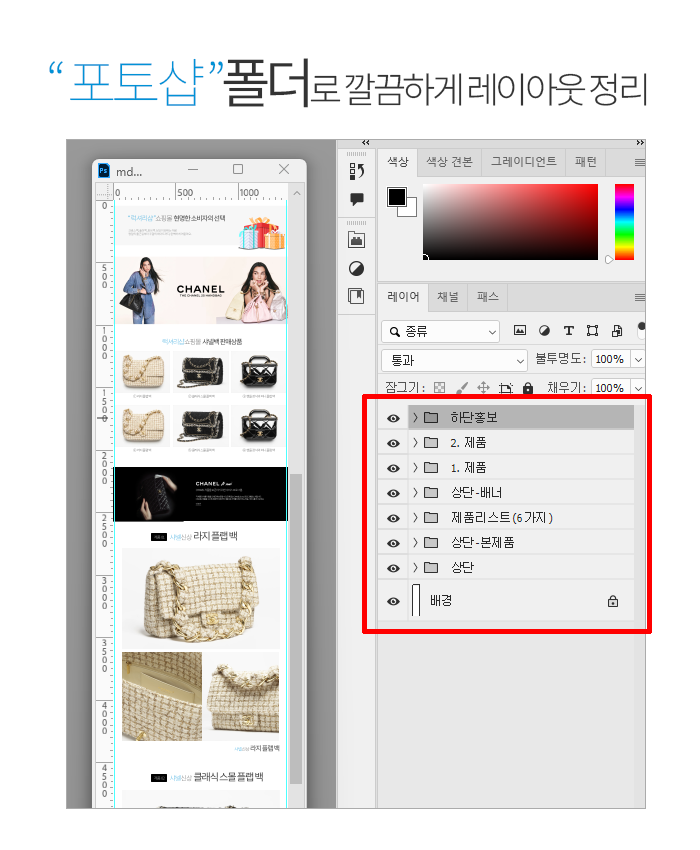
Task: Open the History panel icon
Action: (356, 171)
